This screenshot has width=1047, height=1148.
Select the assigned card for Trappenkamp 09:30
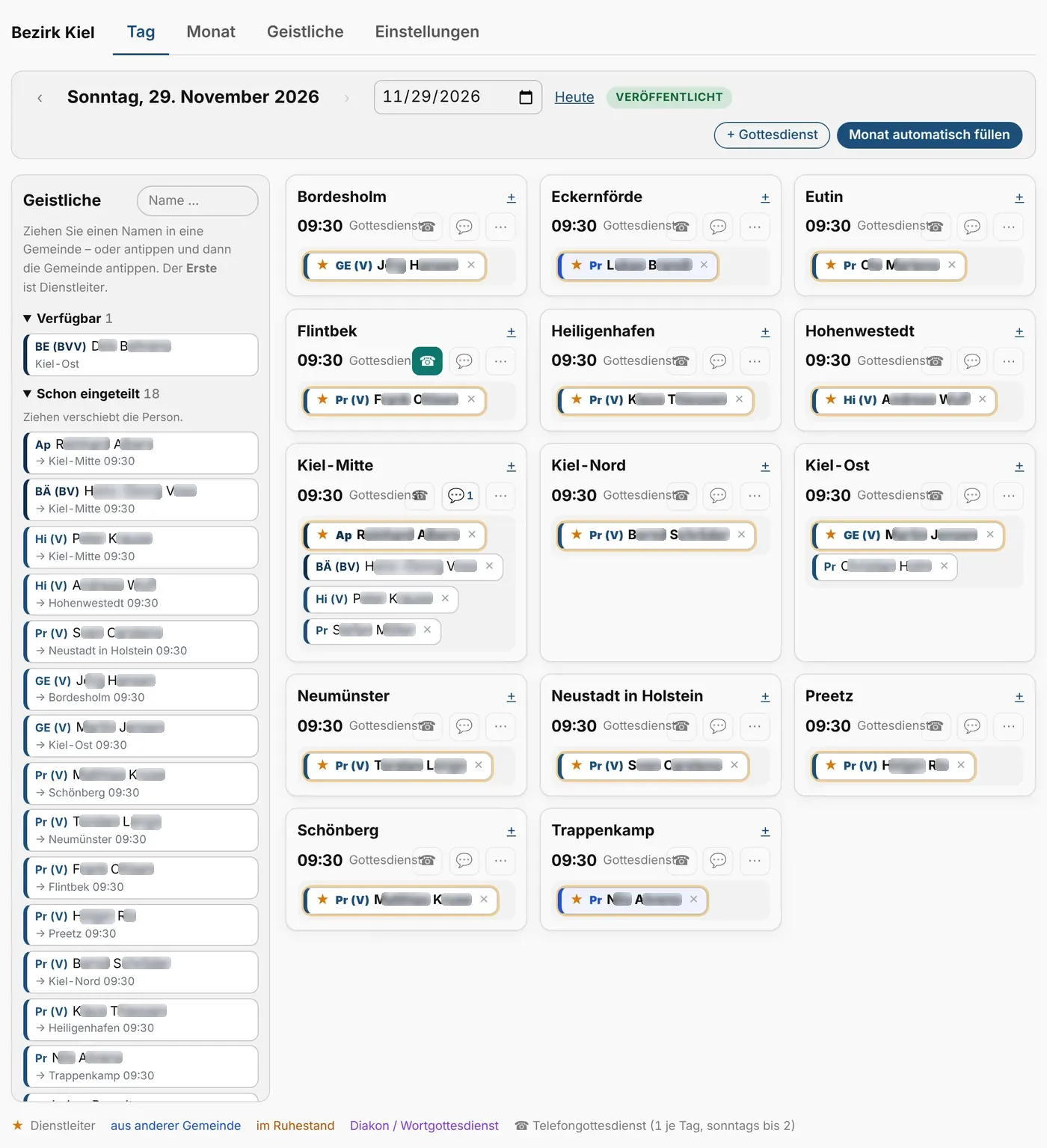141,1066
